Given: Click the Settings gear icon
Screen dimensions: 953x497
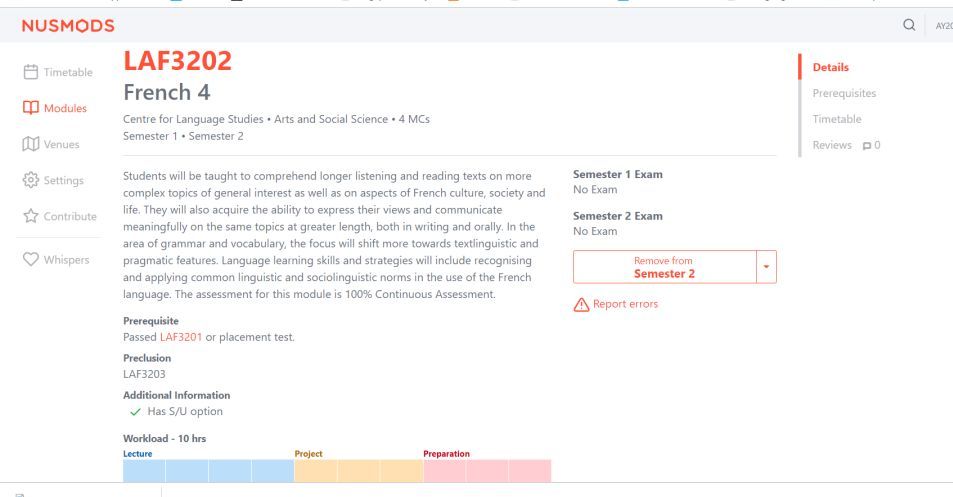Looking at the screenshot, I should pyautogui.click(x=30, y=180).
